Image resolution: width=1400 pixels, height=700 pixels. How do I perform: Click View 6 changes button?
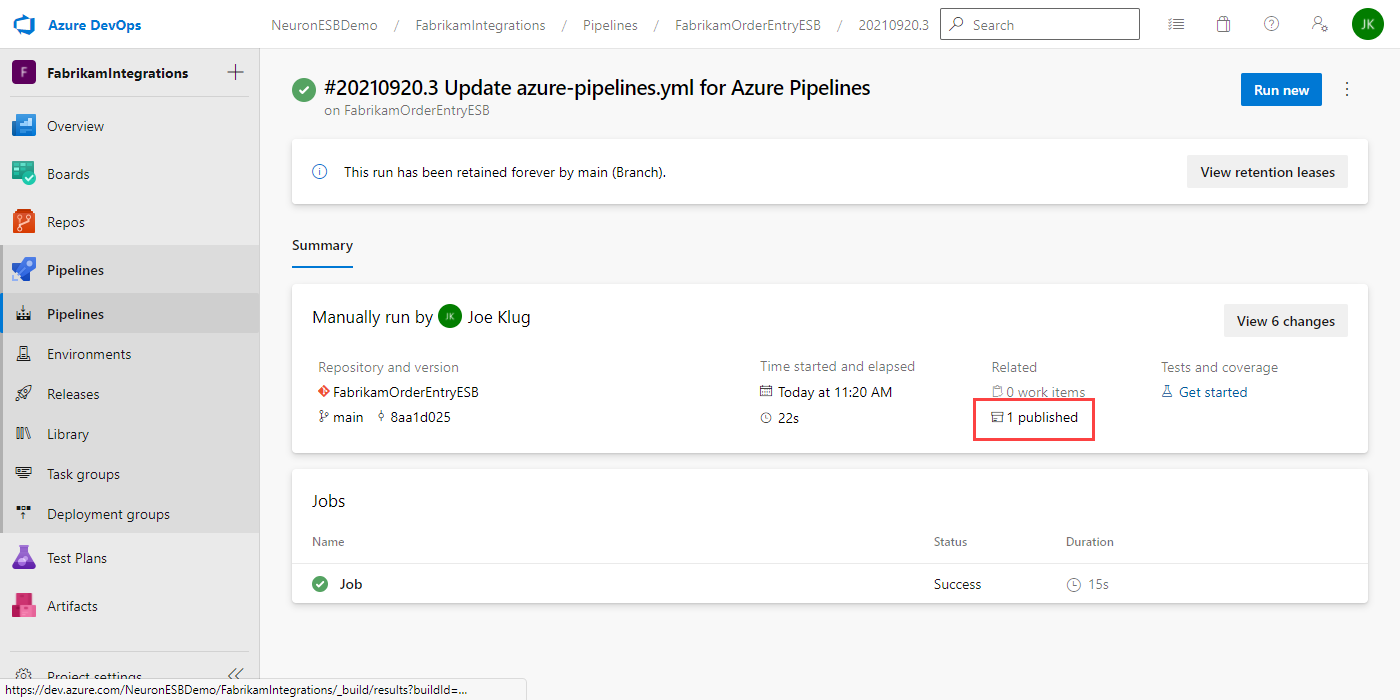[x=1285, y=321]
